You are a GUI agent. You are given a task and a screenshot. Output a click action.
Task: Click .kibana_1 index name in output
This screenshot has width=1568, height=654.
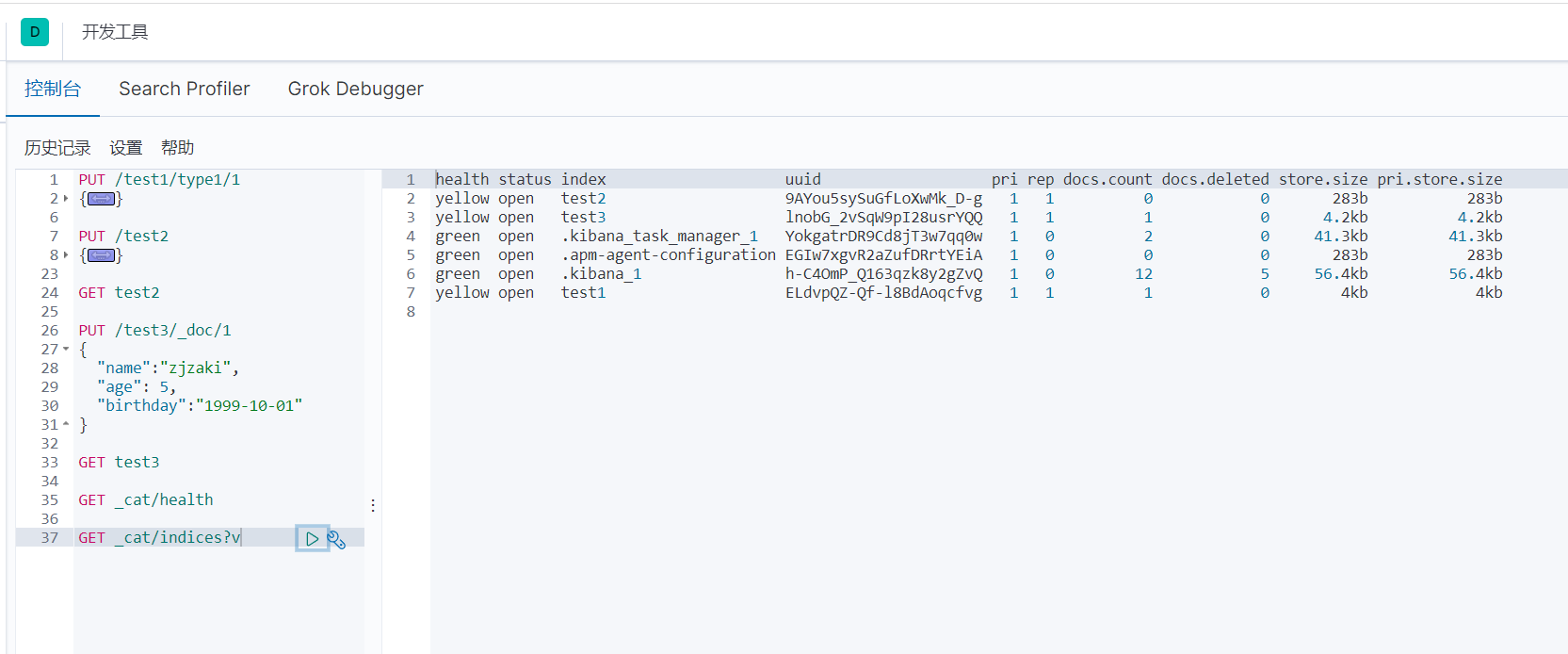click(x=602, y=274)
